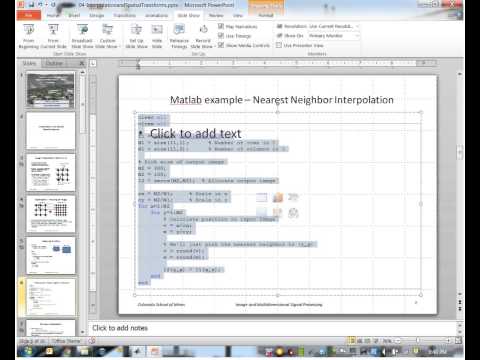Click insert media clip icon in placeholder
Image resolution: width=480 pixels, height=360 pixels.
[x=293, y=213]
